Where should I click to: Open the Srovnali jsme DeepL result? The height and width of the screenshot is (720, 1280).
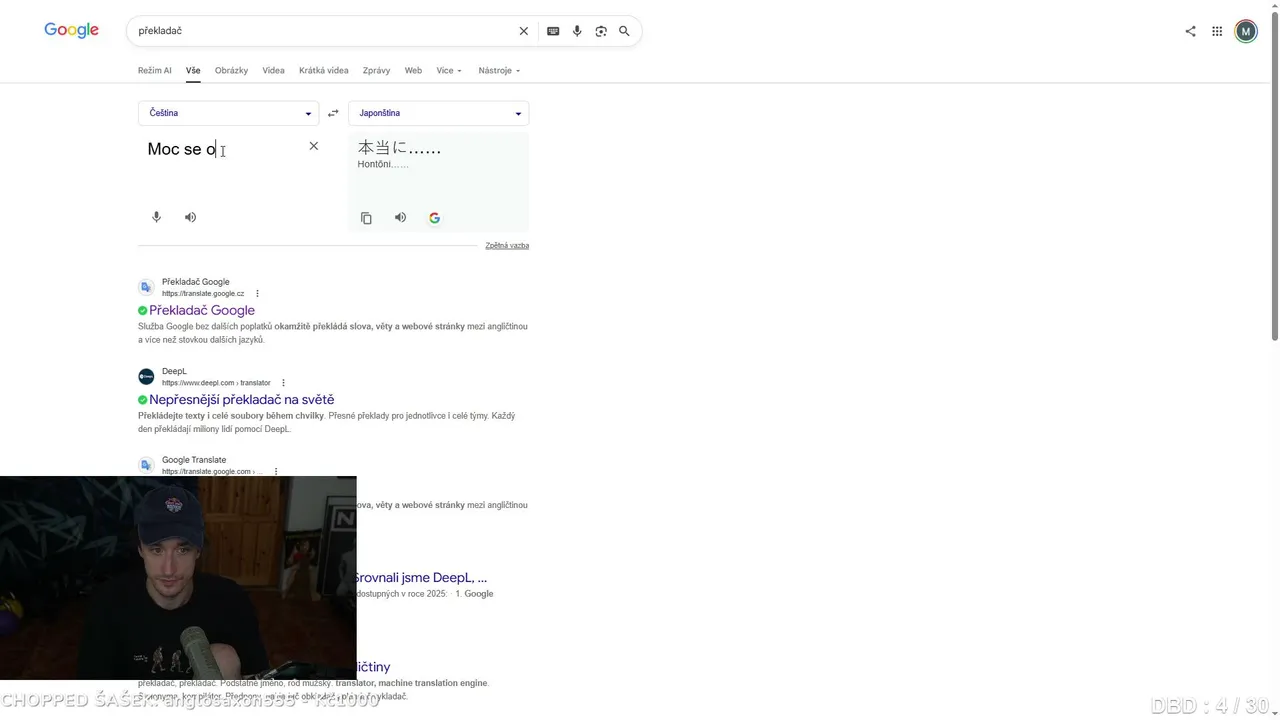click(x=420, y=577)
